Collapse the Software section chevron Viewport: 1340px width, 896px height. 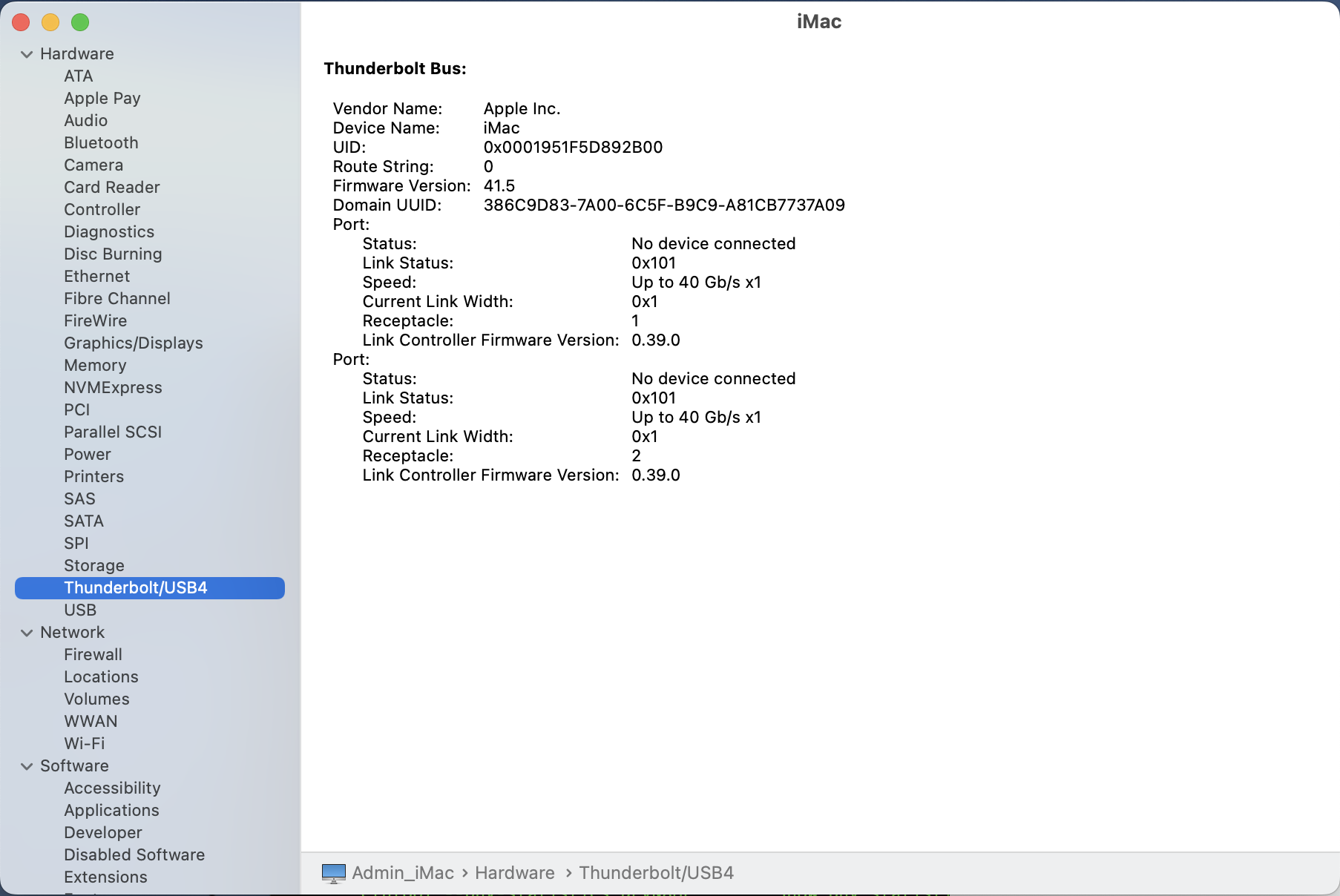tap(27, 766)
